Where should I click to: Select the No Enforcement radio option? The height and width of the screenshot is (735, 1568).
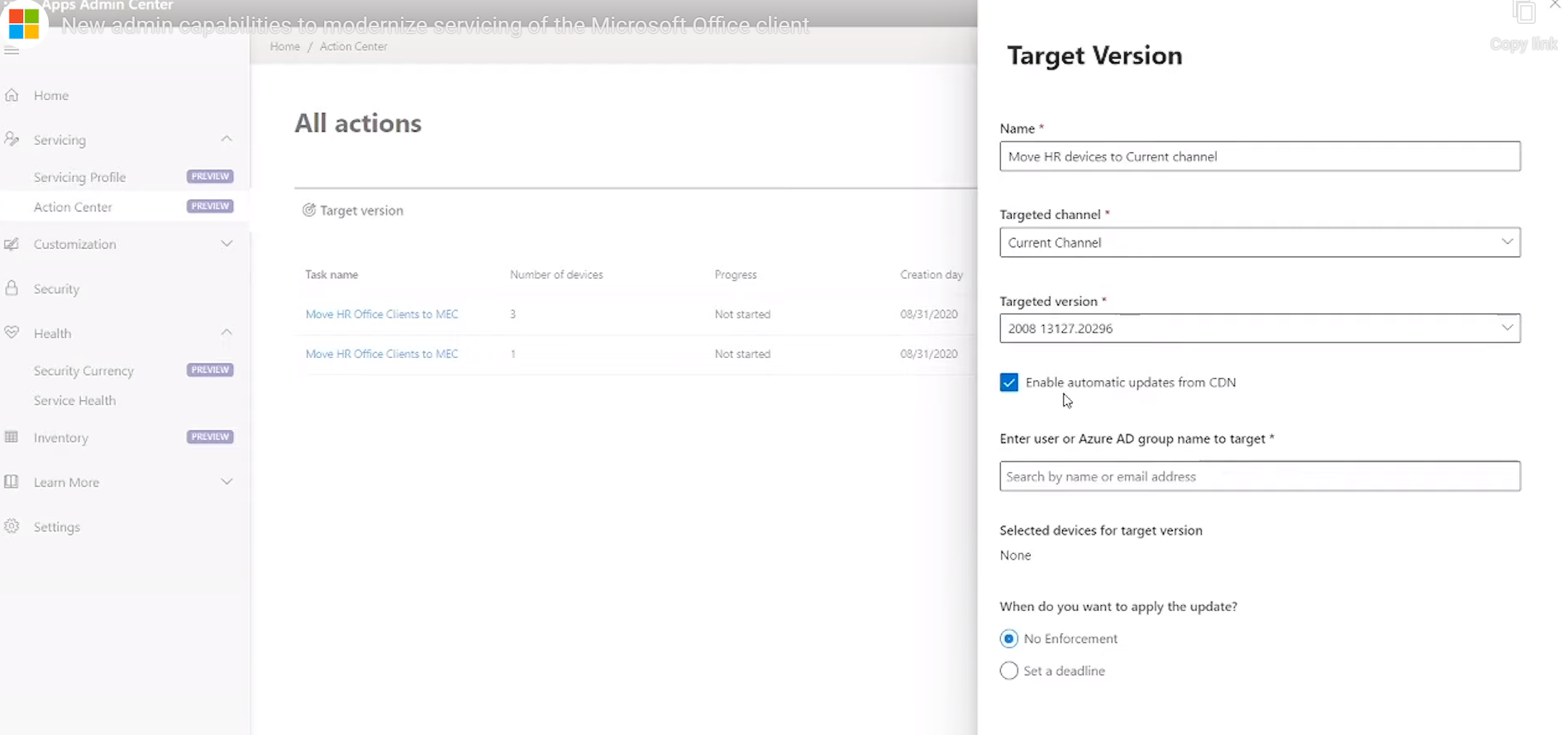pos(1008,638)
